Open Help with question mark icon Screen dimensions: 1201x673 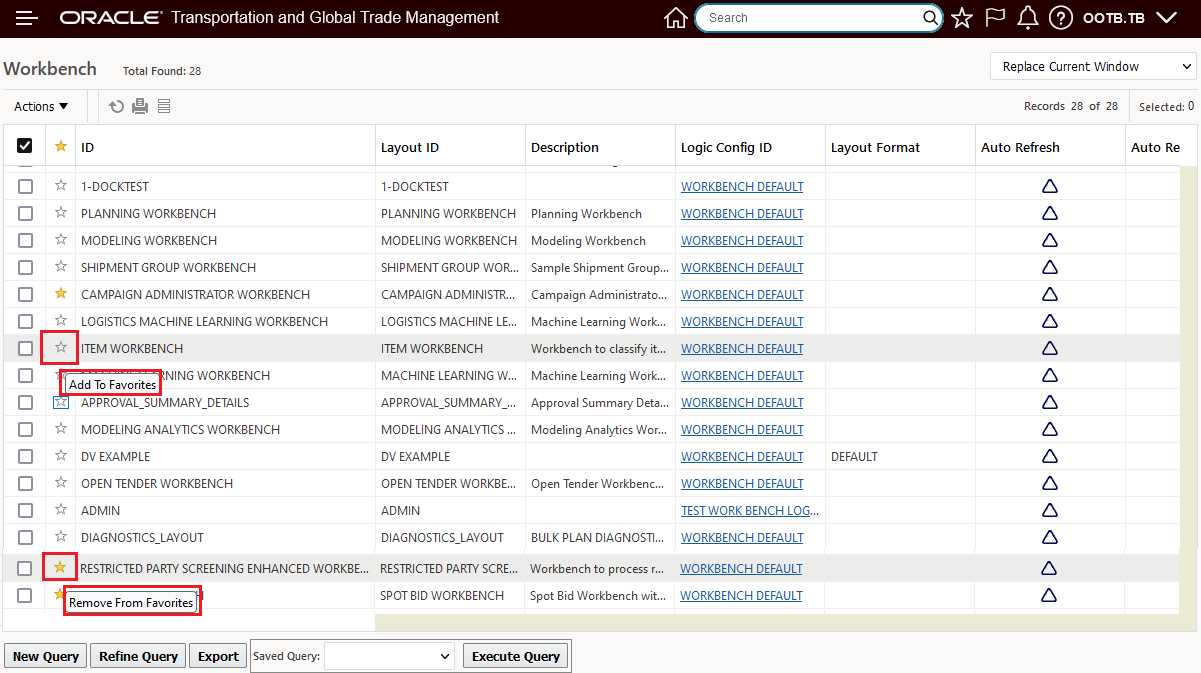point(1060,17)
